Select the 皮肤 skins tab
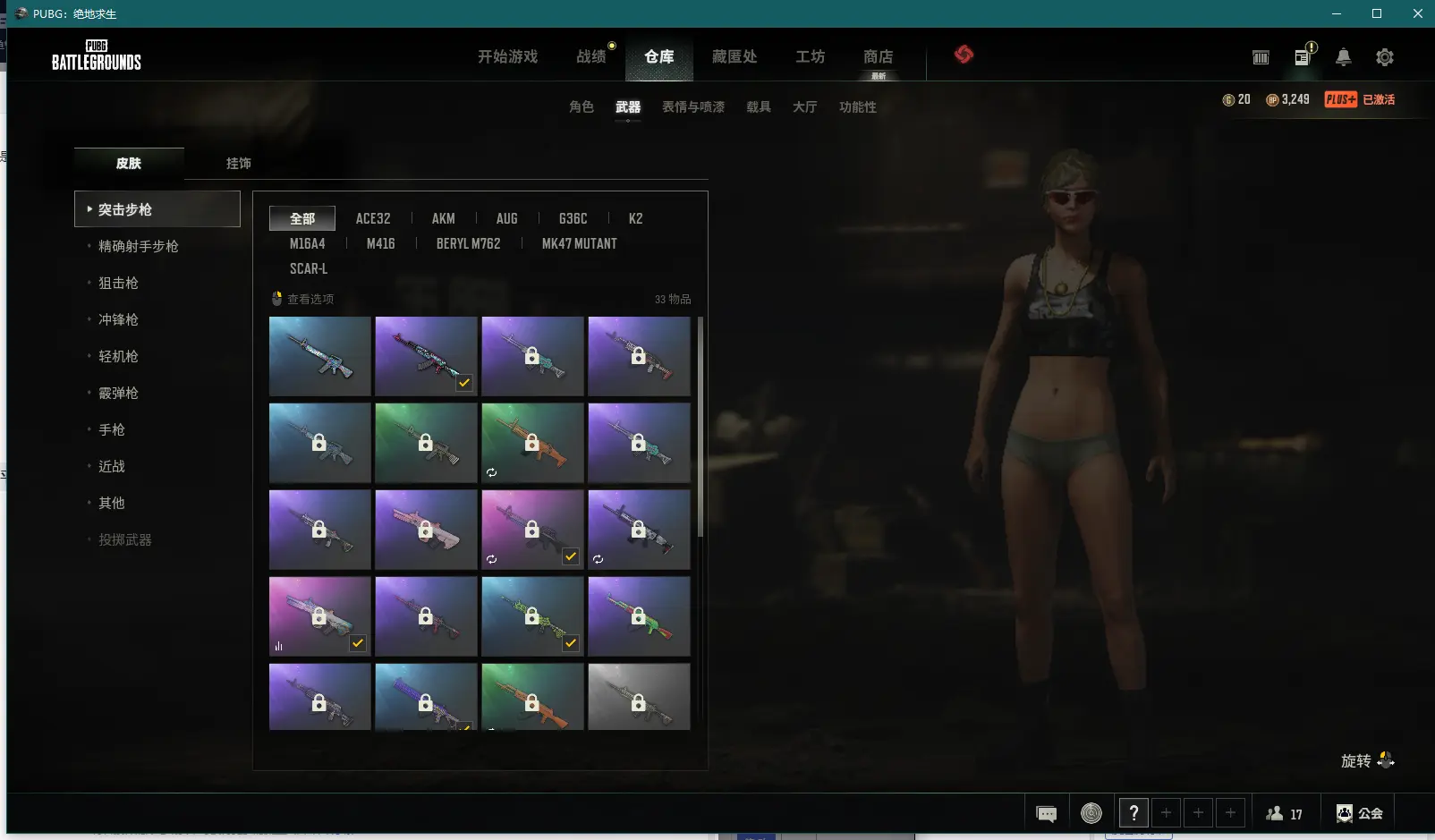The image size is (1435, 840). [x=129, y=163]
